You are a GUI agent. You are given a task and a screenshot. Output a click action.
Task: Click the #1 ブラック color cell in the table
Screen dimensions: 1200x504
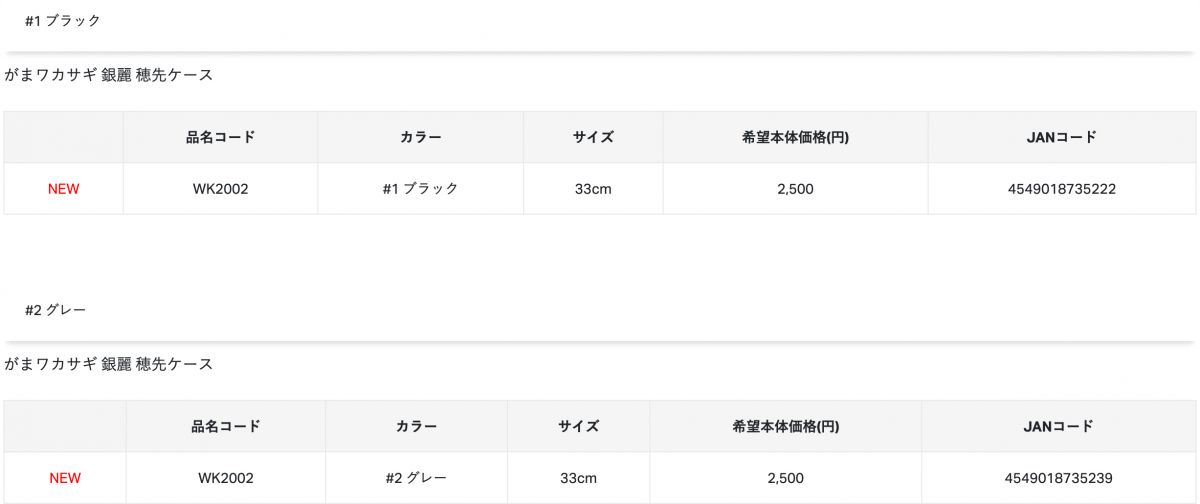click(420, 189)
